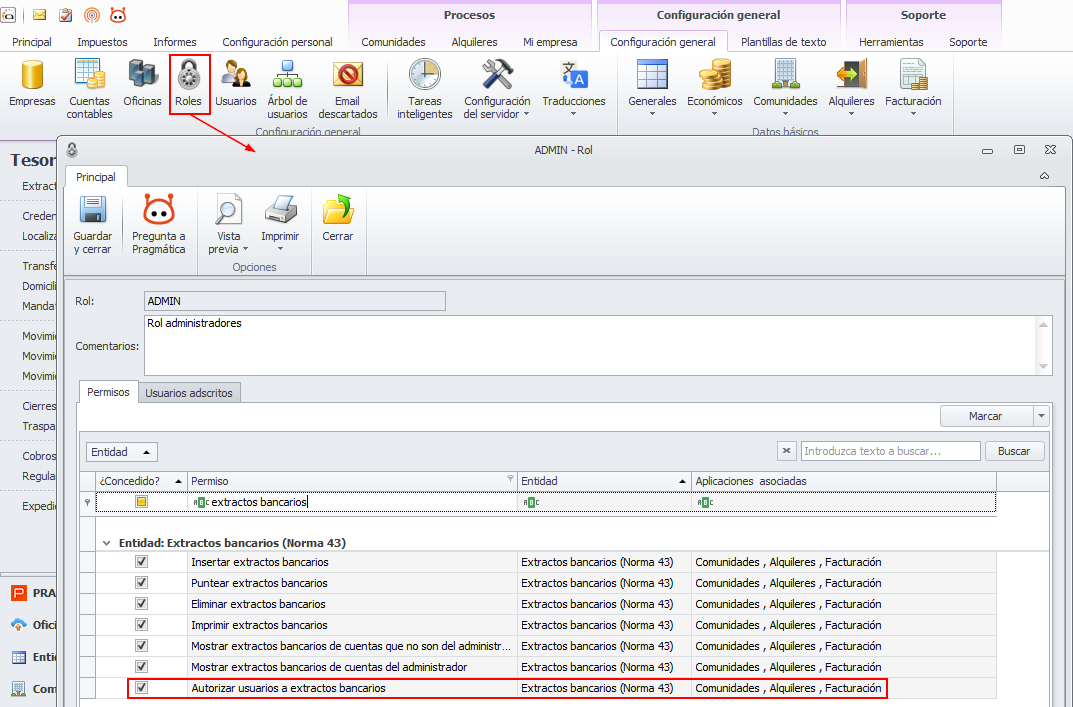The height and width of the screenshot is (707, 1073).
Task: Open the Empresas database icon
Action: point(32,75)
